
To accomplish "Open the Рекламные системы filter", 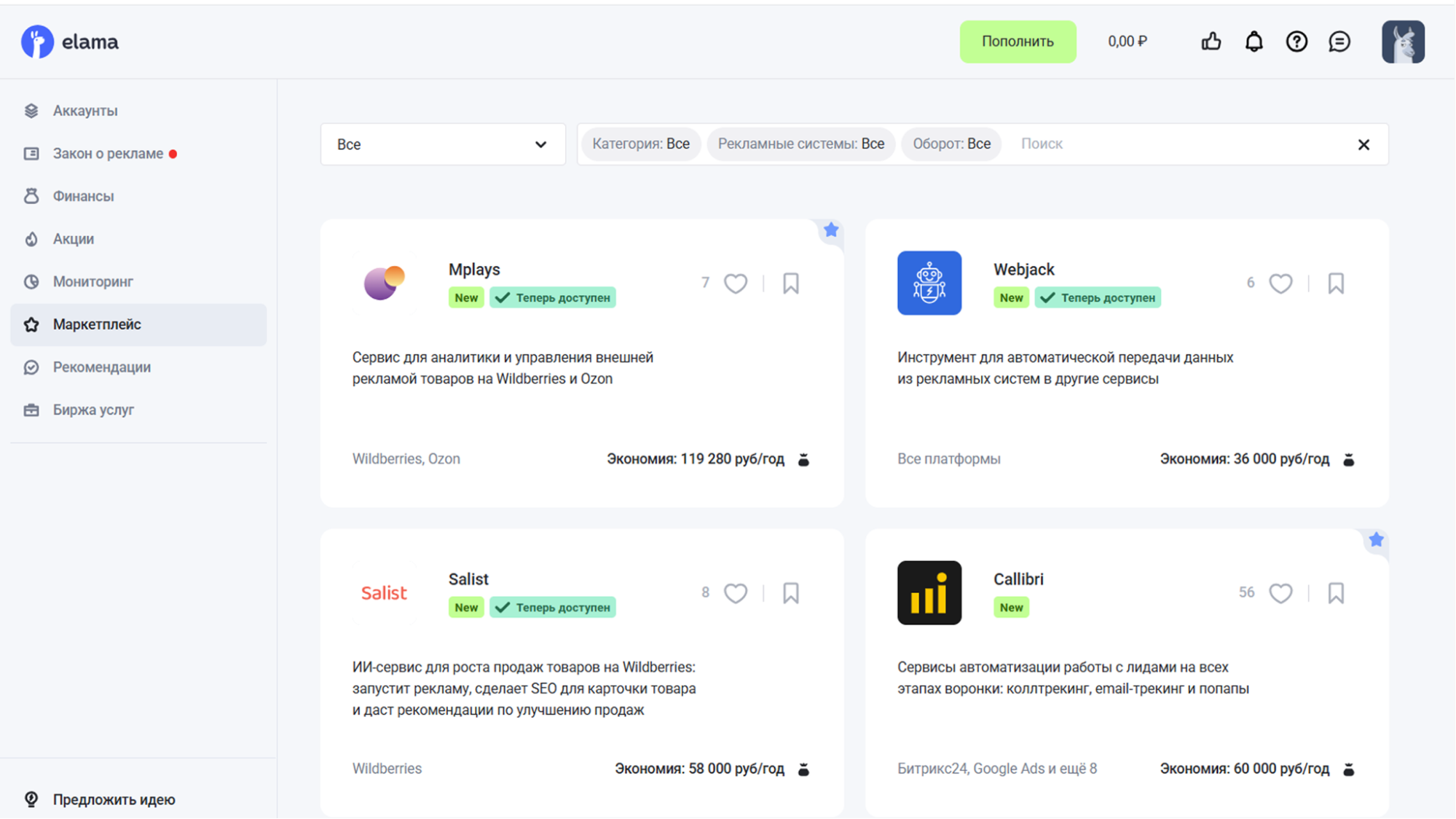I will pos(800,144).
